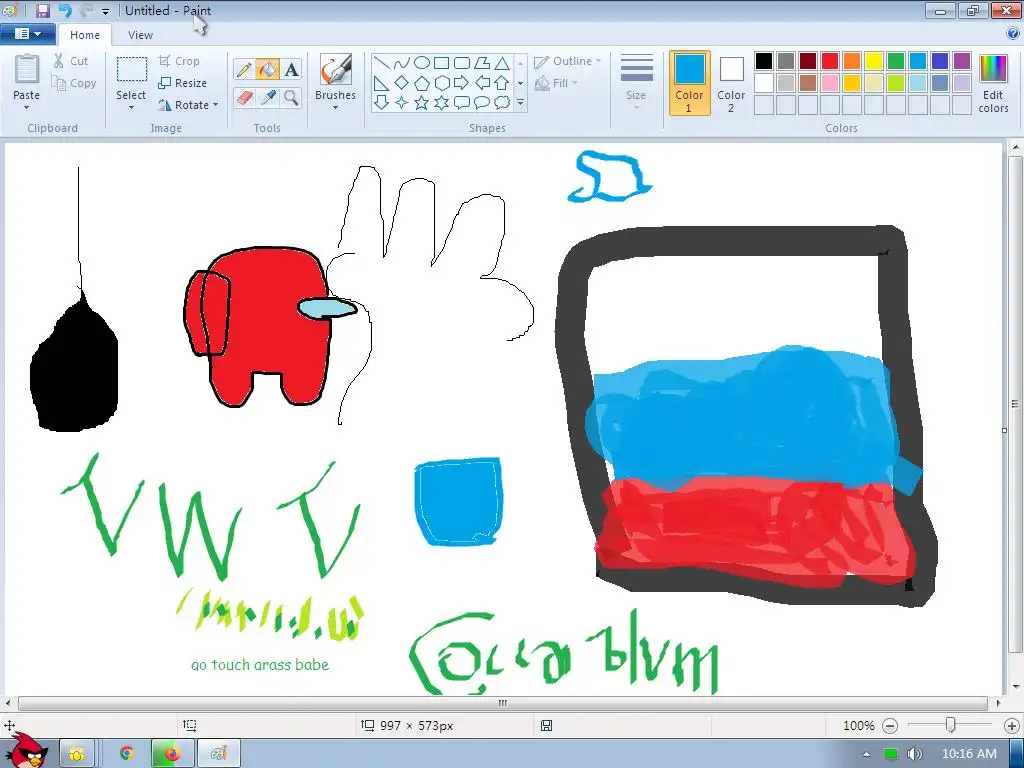Open the Select dropdown arrow
The image size is (1024, 768).
[x=131, y=108]
